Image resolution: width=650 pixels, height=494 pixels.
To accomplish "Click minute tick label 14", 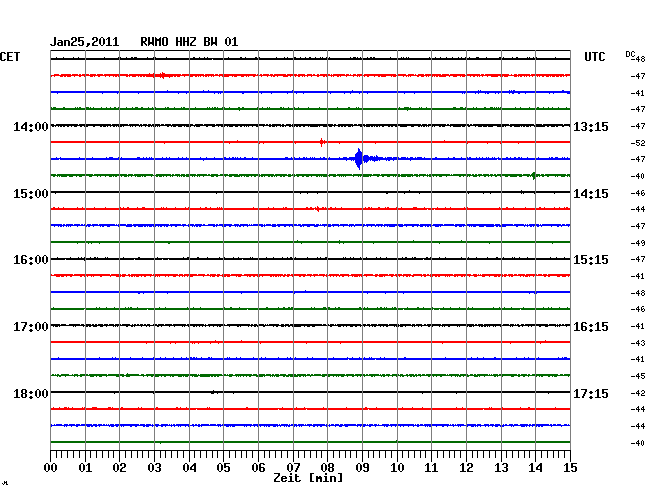I will (535, 467).
